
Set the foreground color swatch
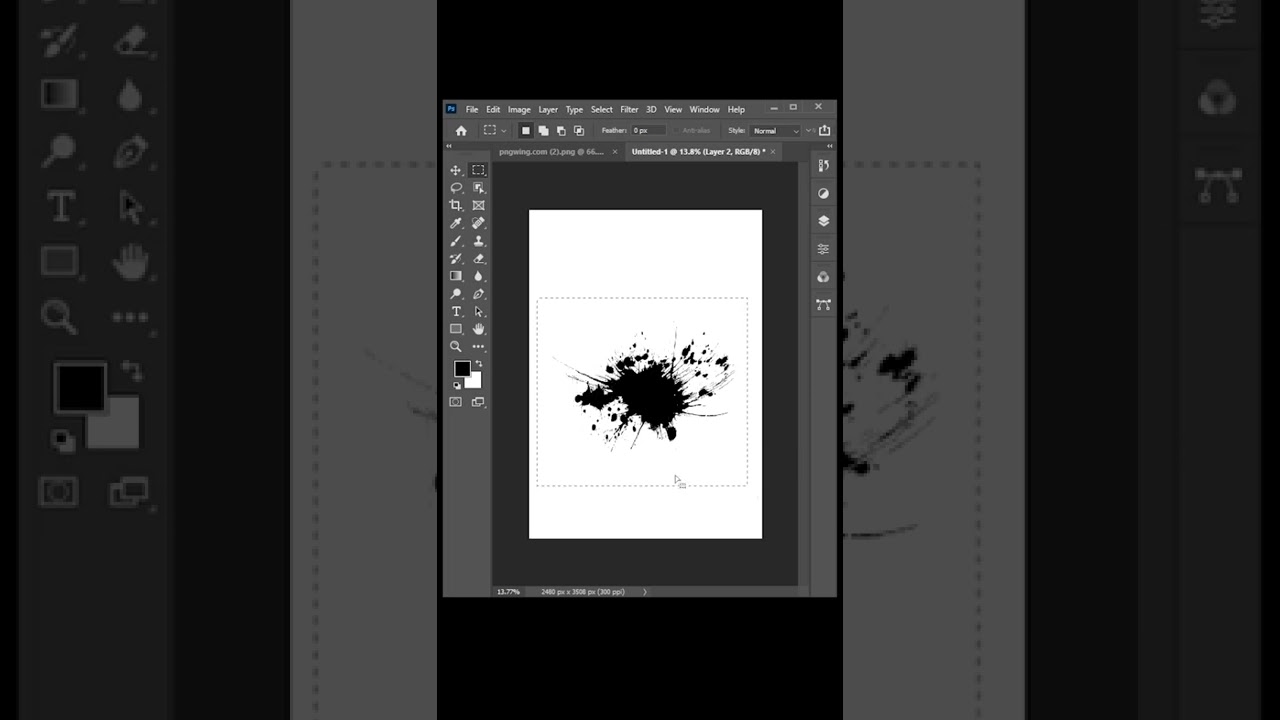click(x=462, y=369)
